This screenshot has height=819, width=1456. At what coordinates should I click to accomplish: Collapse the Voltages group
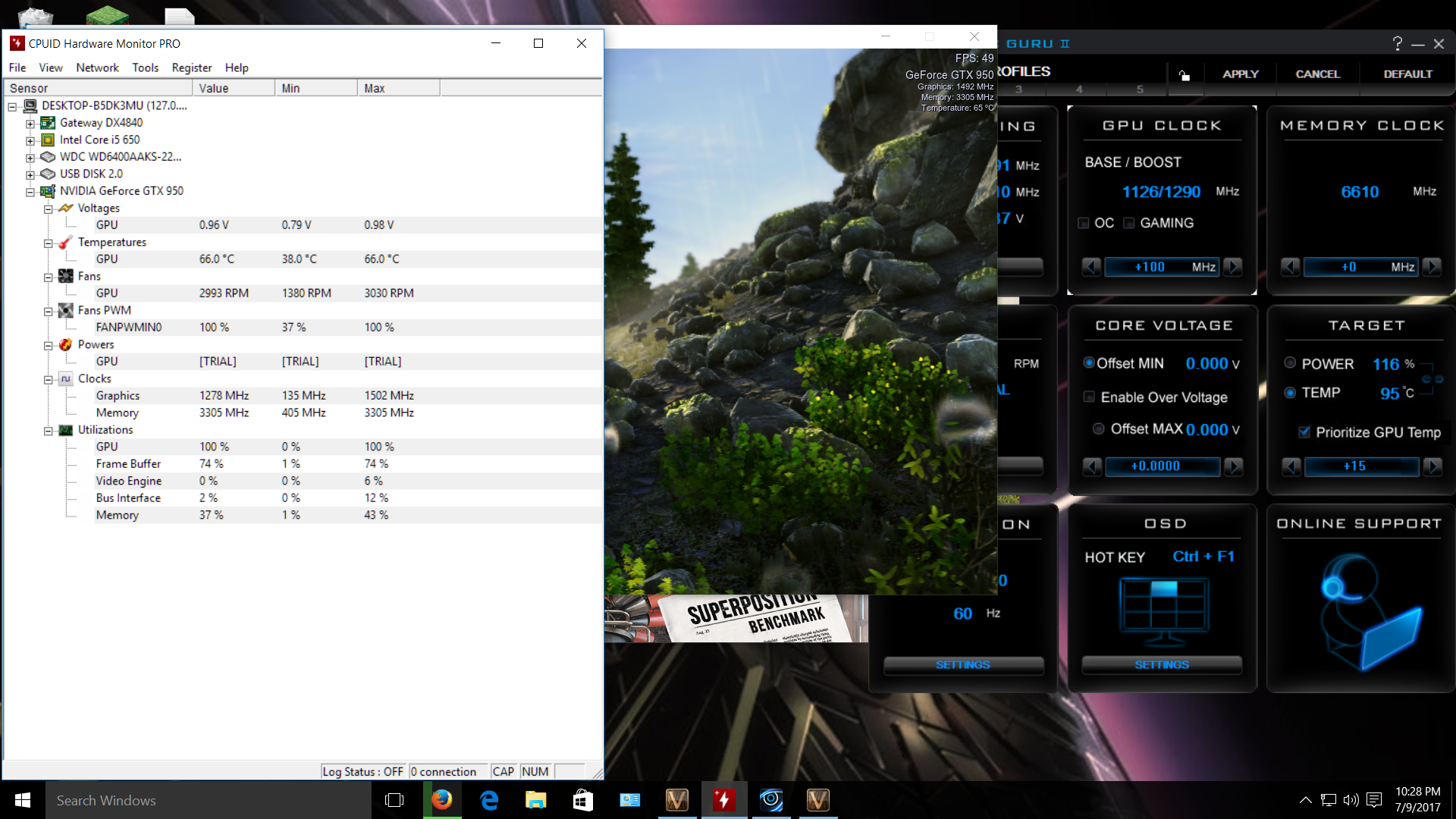click(48, 209)
